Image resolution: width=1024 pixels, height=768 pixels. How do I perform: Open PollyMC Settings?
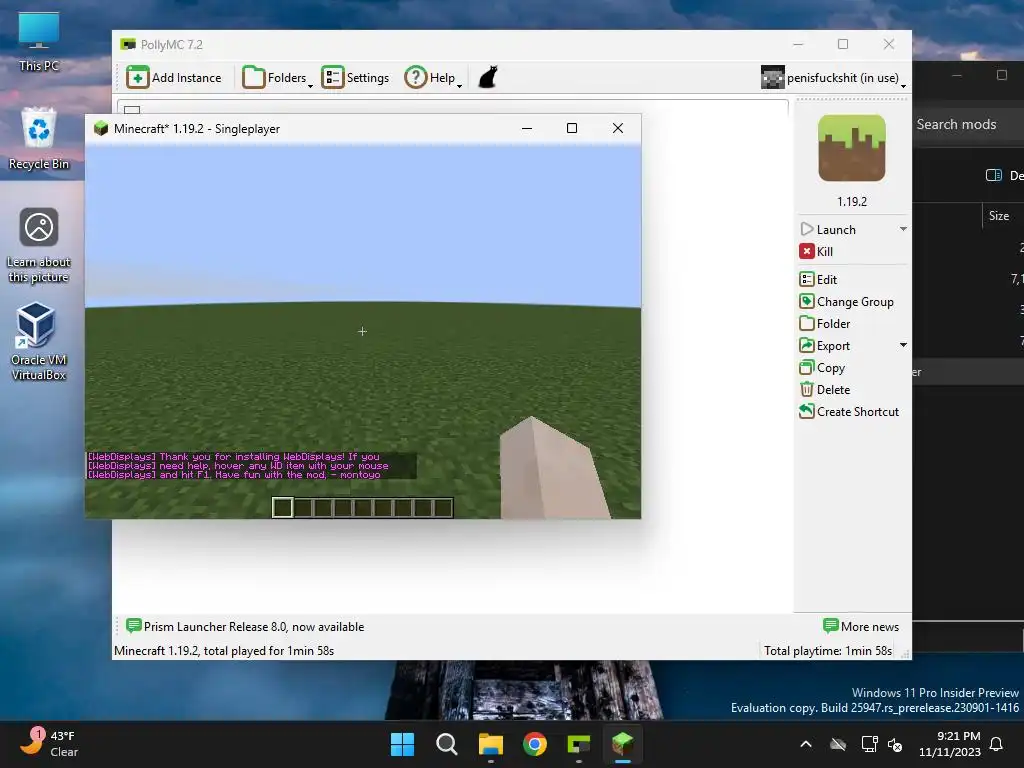[355, 78]
